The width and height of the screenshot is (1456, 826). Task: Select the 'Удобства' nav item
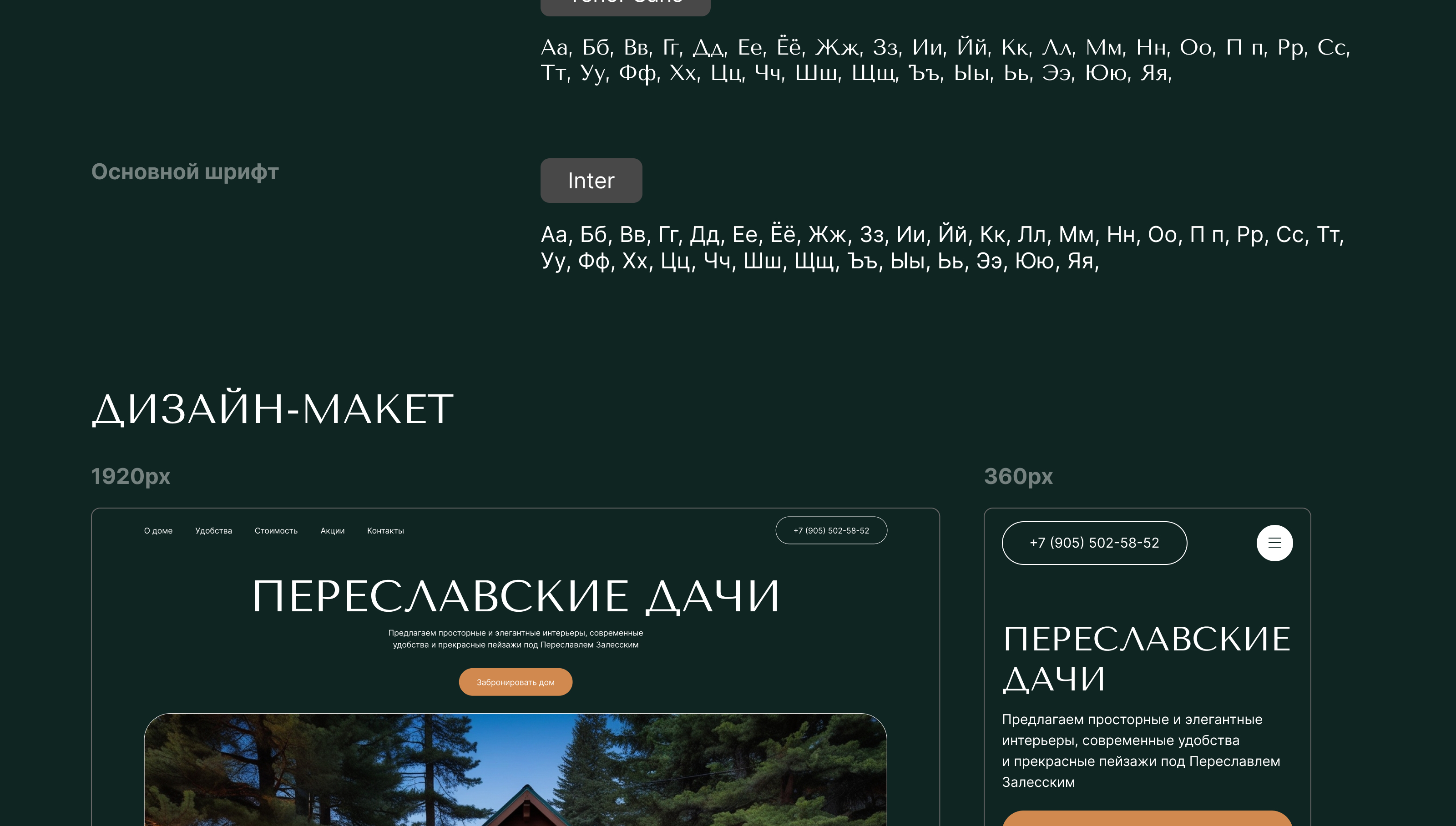tap(213, 530)
